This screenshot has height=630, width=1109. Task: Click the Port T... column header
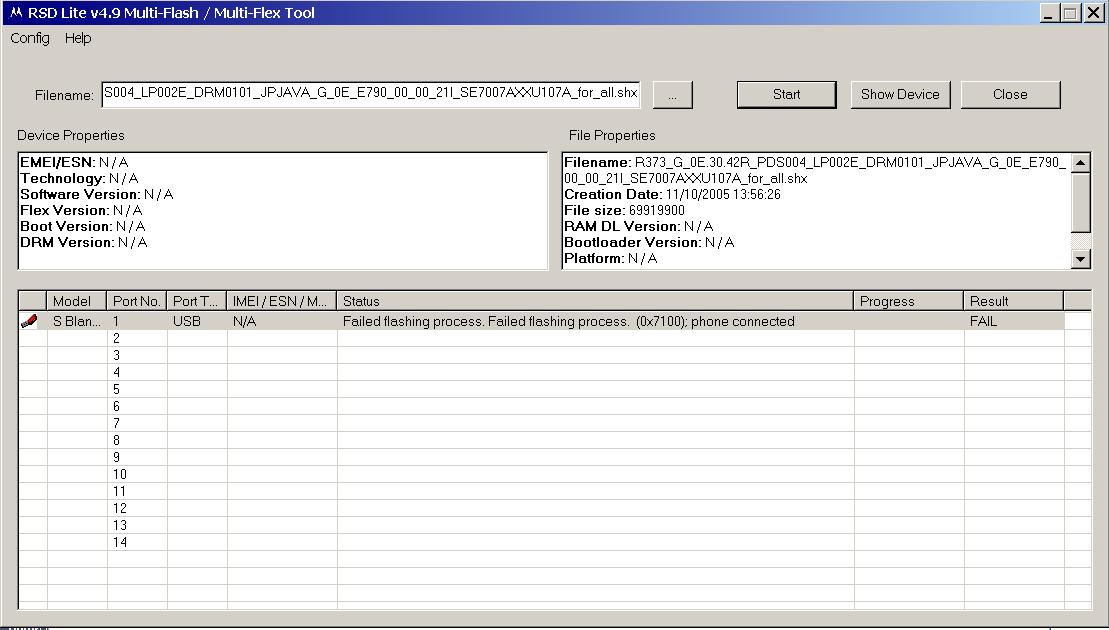pos(197,301)
